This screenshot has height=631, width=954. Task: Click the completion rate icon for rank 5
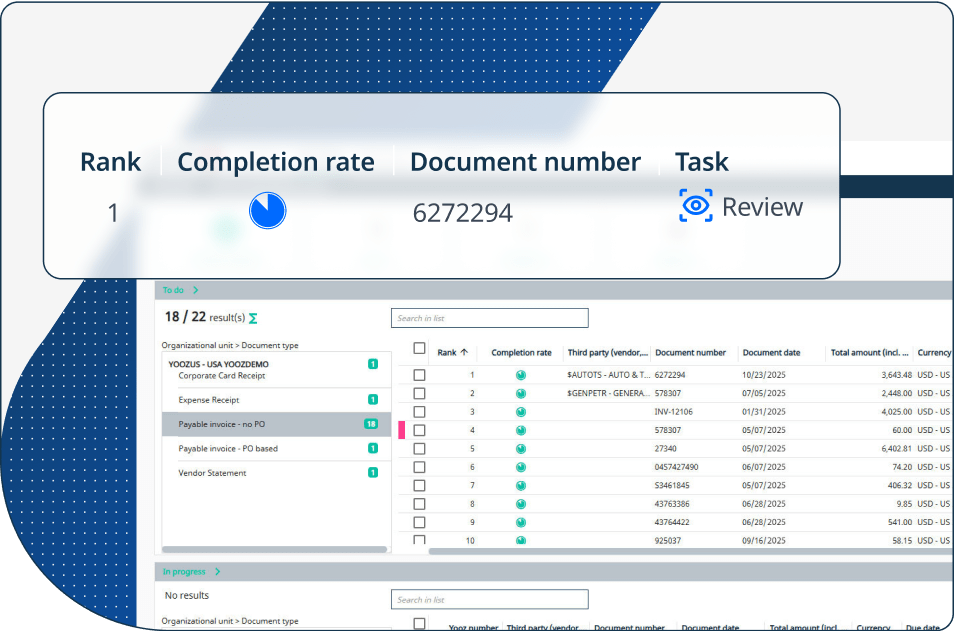coord(521,449)
